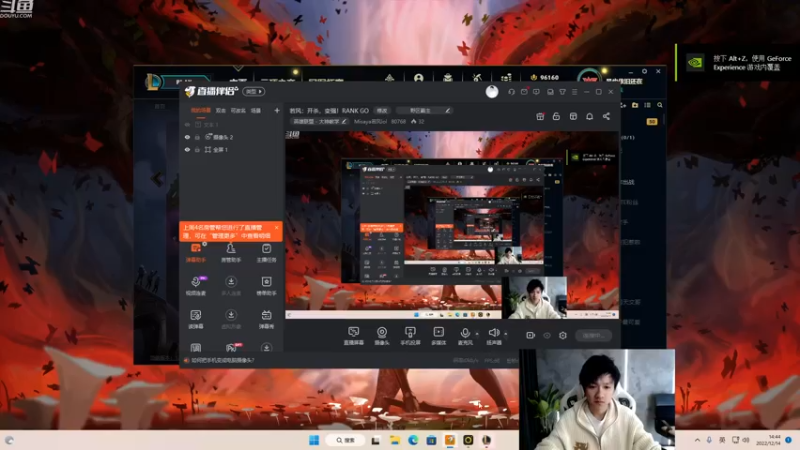Open the gift box icon above preview
The height and width of the screenshot is (450, 800).
click(x=540, y=116)
